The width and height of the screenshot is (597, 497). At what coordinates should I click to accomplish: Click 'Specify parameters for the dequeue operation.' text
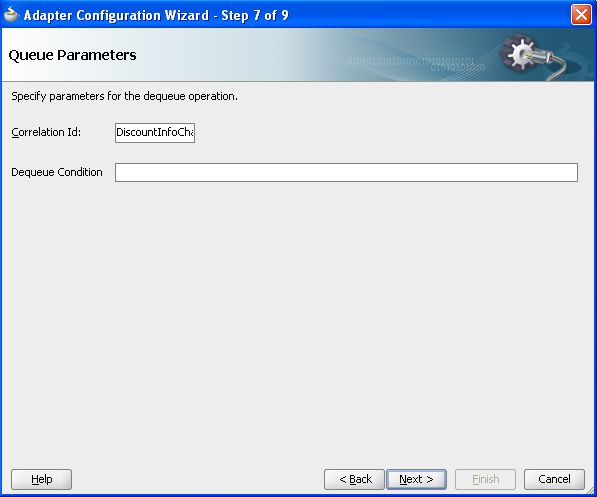pos(125,96)
